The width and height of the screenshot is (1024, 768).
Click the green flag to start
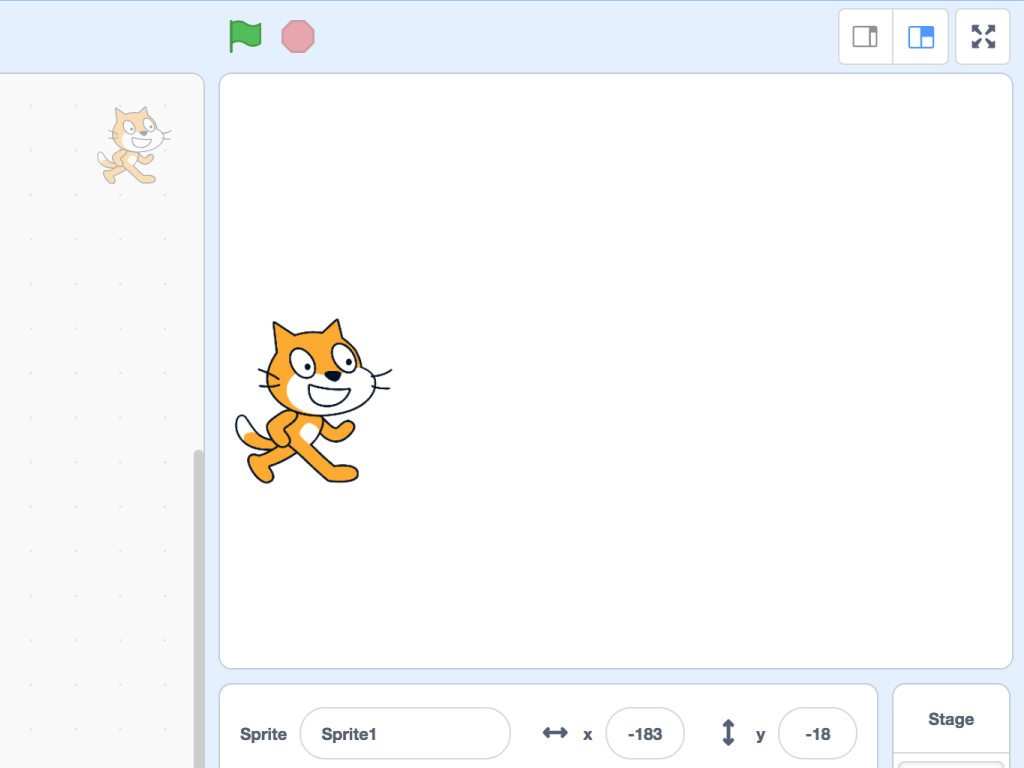[x=245, y=36]
